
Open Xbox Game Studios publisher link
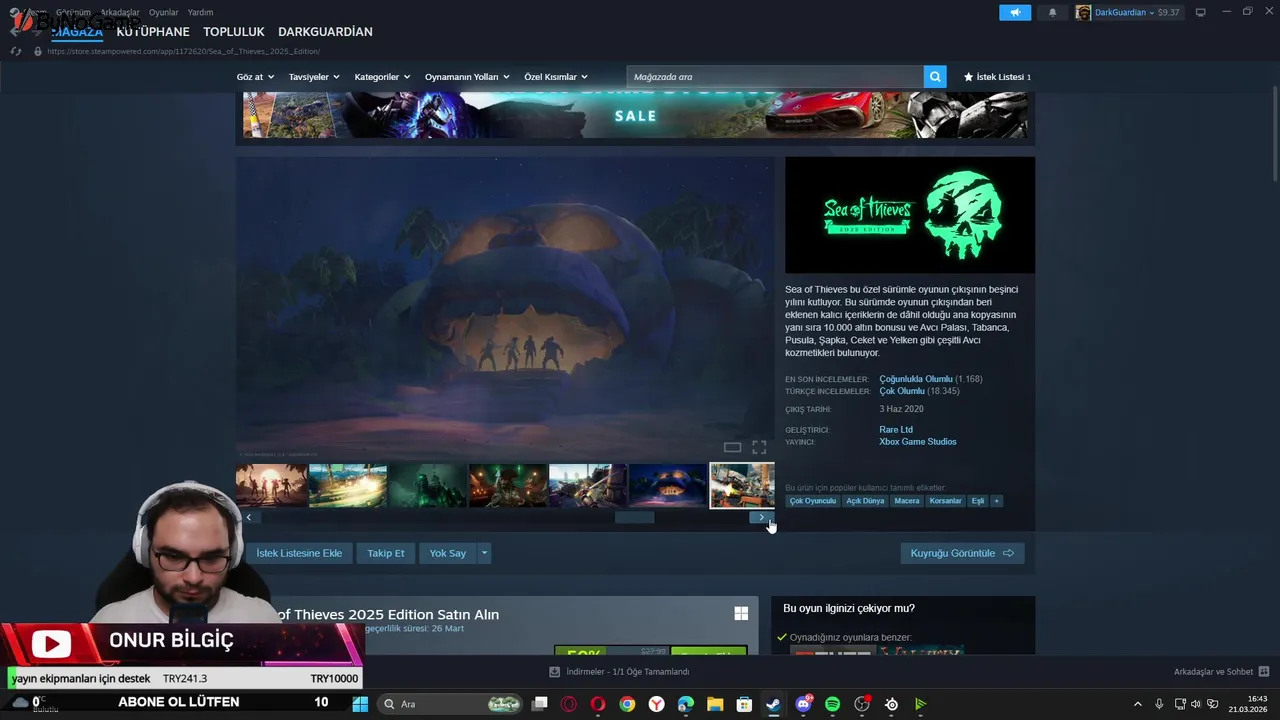(x=918, y=442)
